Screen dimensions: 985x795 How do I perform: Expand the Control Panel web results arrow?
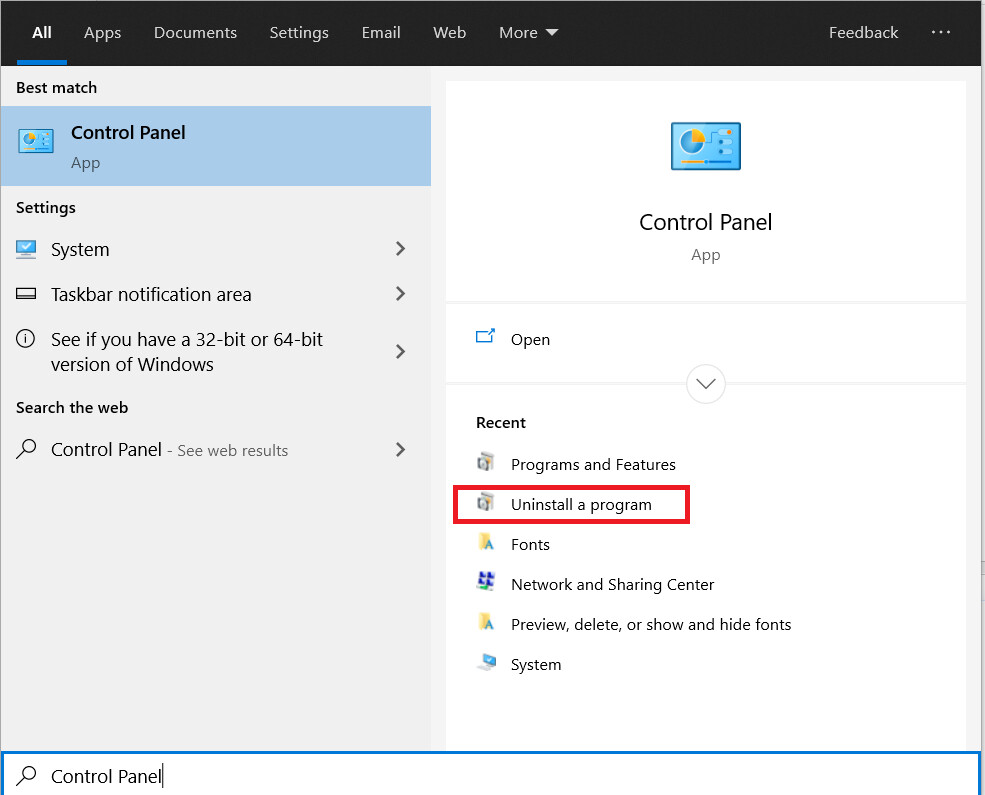click(x=400, y=450)
